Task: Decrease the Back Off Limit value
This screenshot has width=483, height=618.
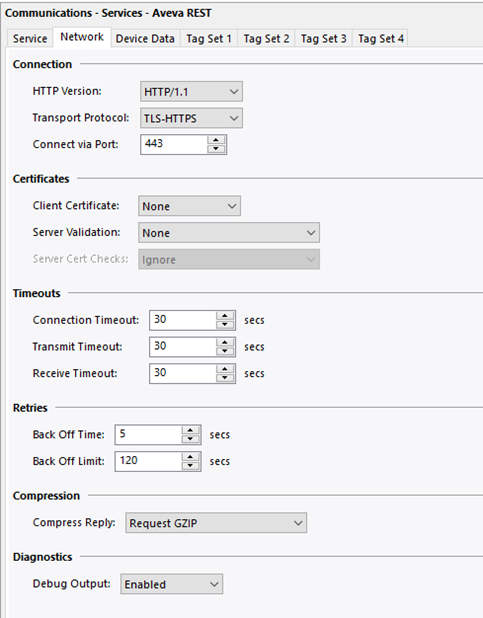Action: (190, 466)
